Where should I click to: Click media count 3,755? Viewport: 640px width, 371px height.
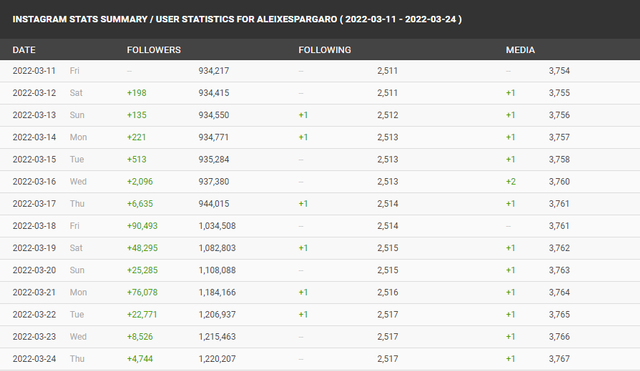coord(559,93)
